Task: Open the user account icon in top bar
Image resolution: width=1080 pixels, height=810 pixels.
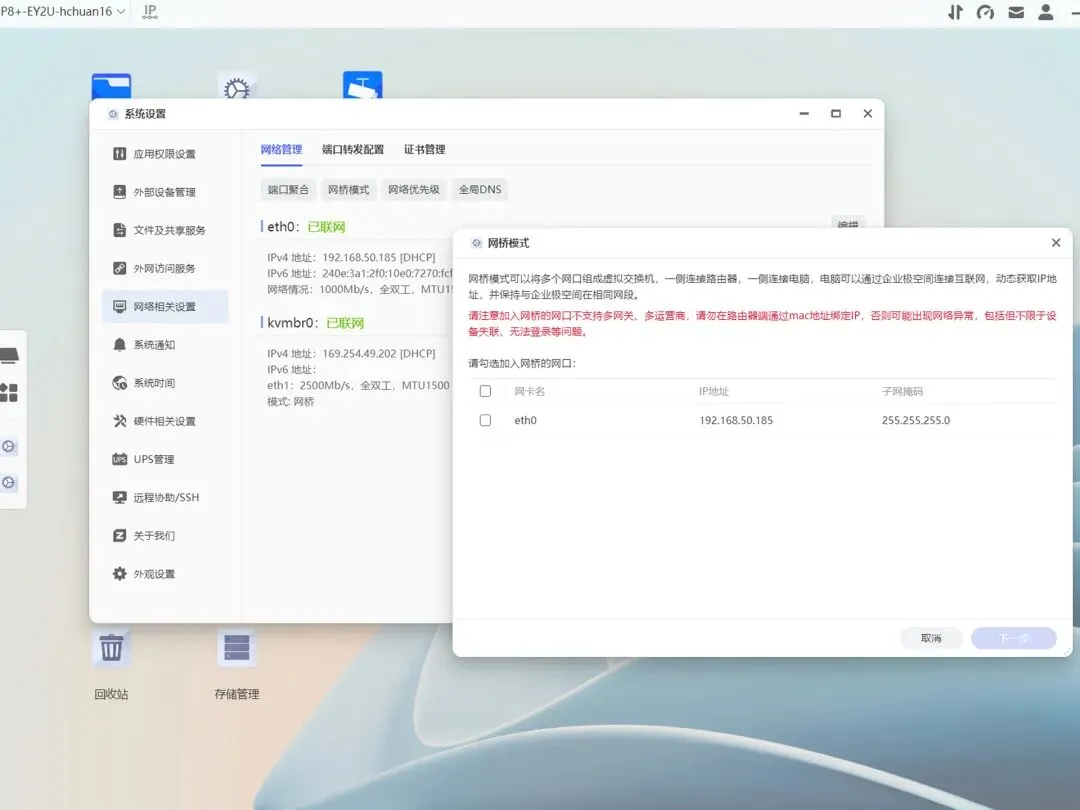Action: 1046,12
